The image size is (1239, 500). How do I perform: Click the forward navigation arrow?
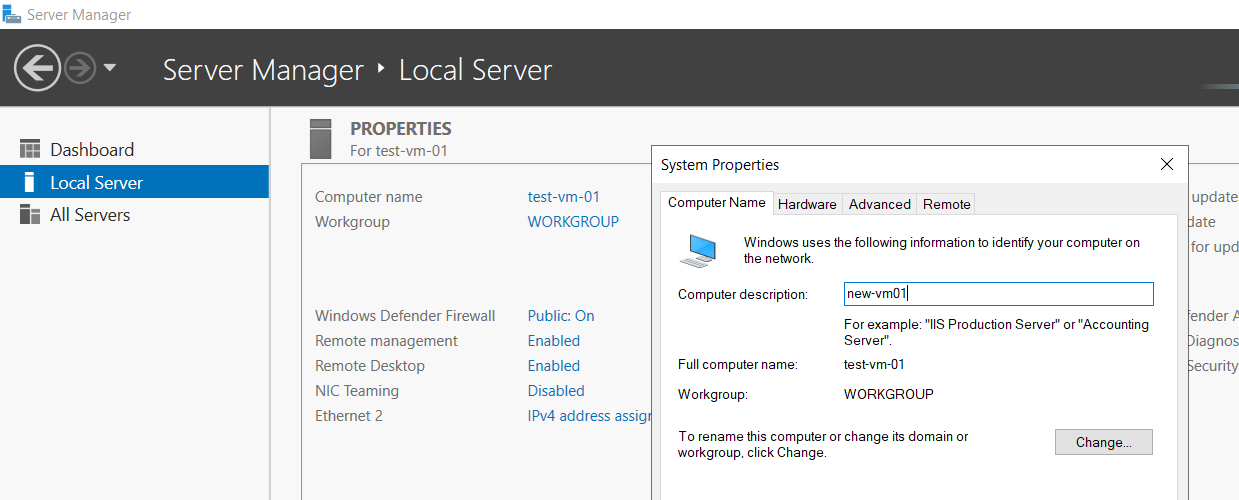(x=80, y=69)
